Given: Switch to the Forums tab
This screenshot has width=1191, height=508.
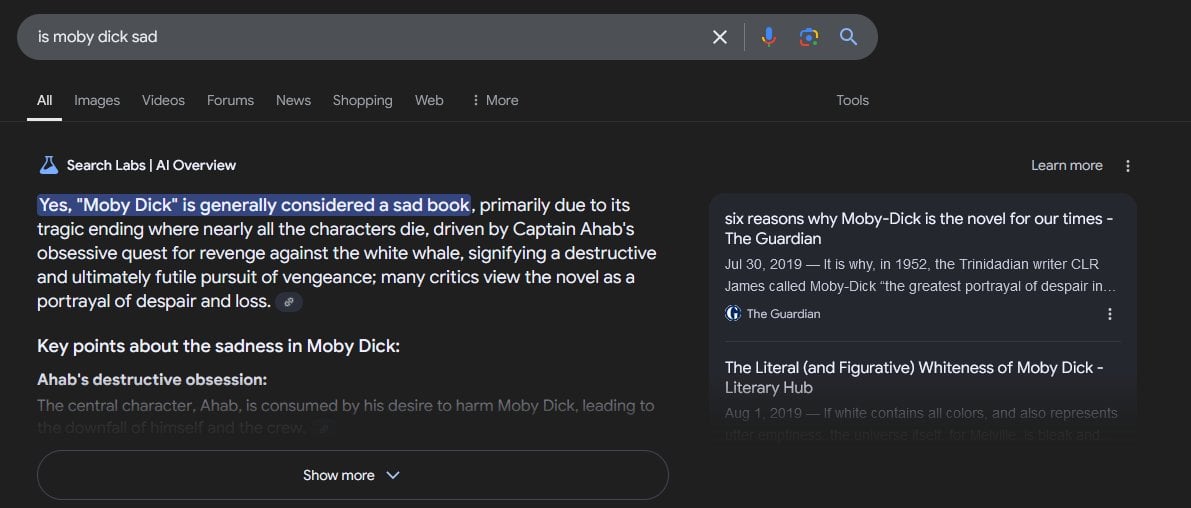Looking at the screenshot, I should [230, 100].
